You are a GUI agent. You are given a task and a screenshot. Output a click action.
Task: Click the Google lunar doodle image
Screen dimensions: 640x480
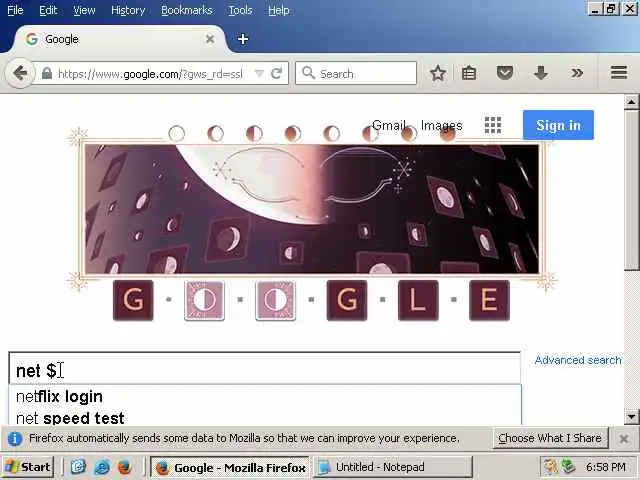pos(311,209)
